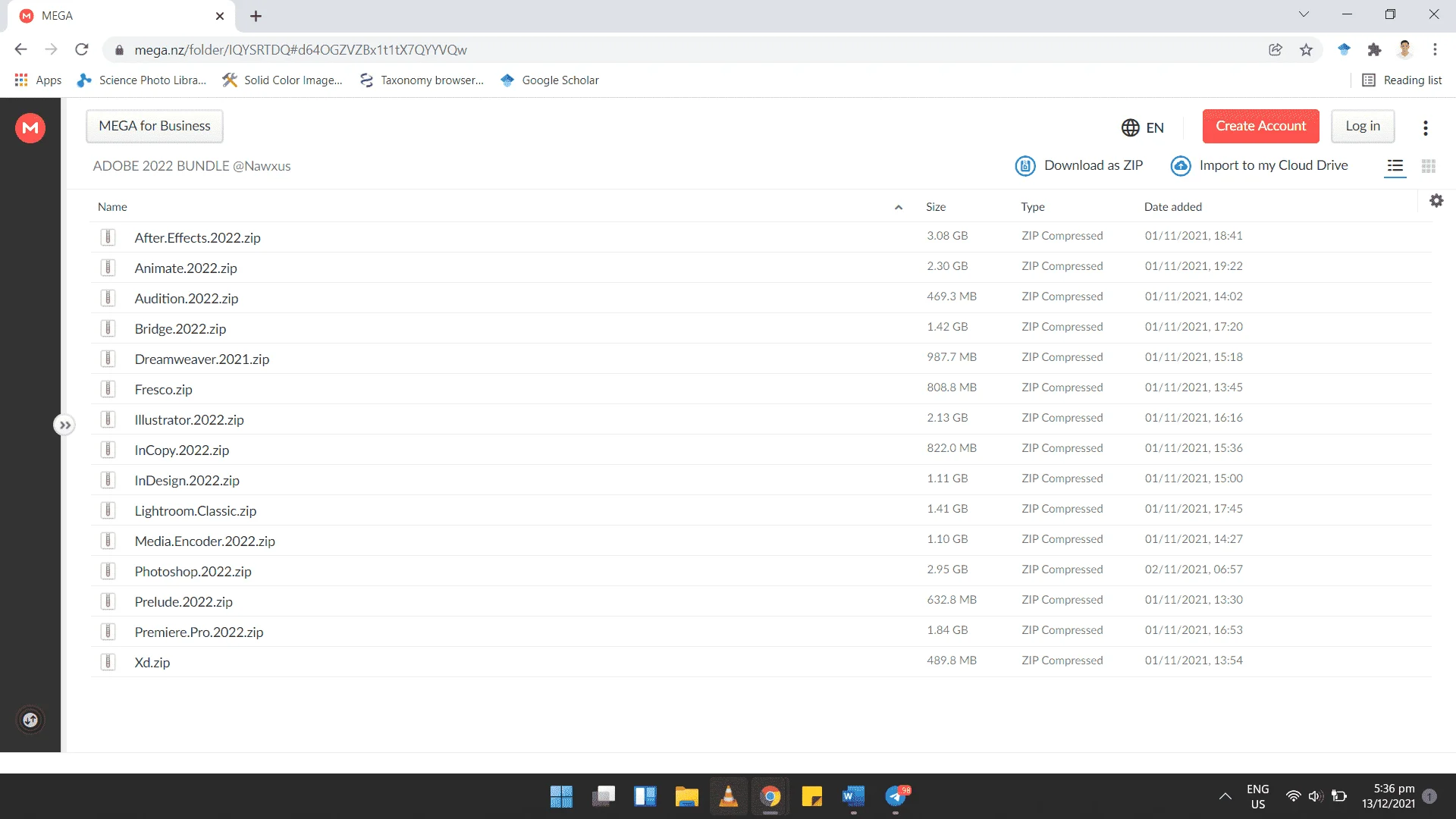Select Premiere.Pro.2022.zip file name
Viewport: 1456px width, 819px height.
pos(199,632)
